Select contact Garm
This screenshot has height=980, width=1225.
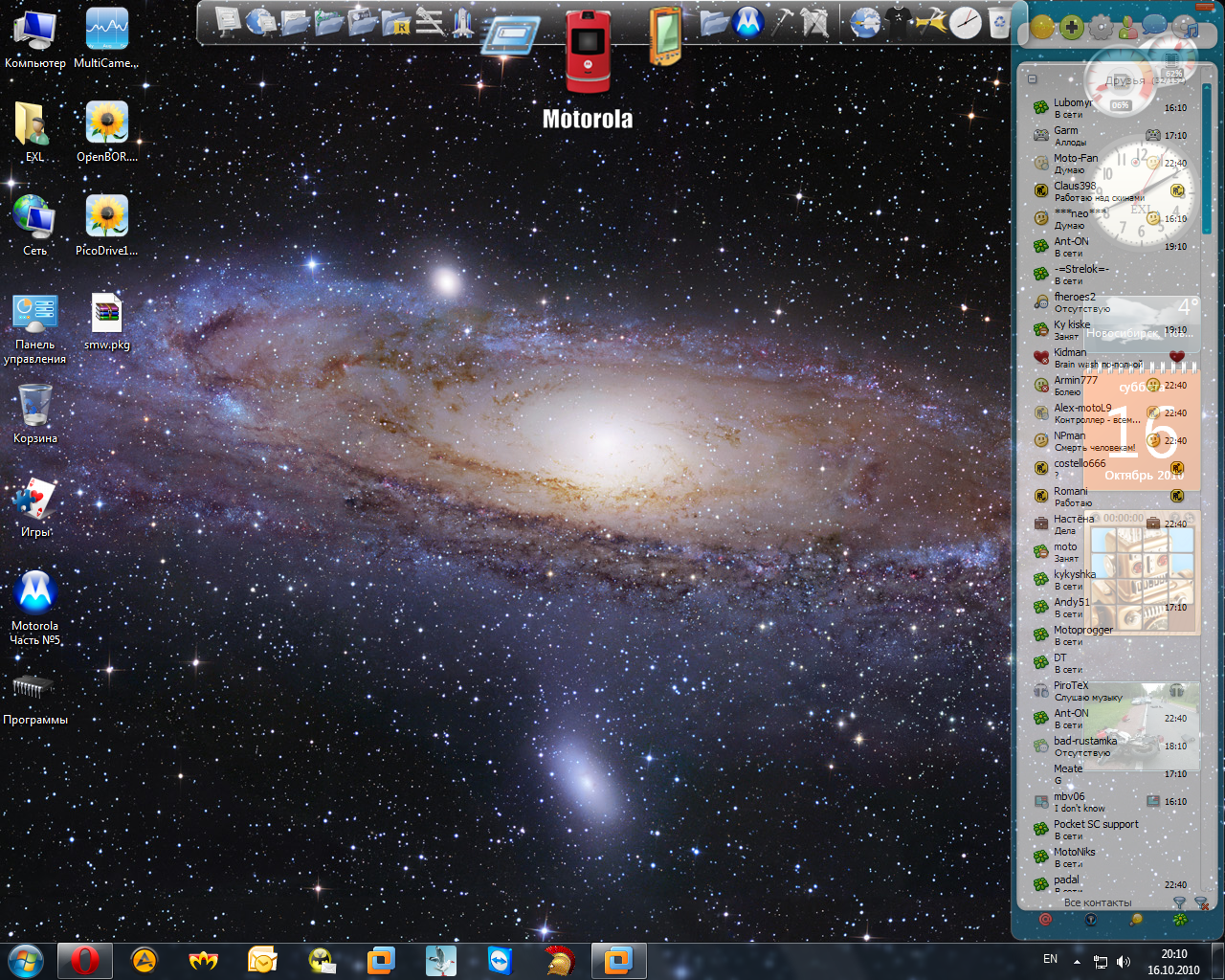tap(1110, 136)
